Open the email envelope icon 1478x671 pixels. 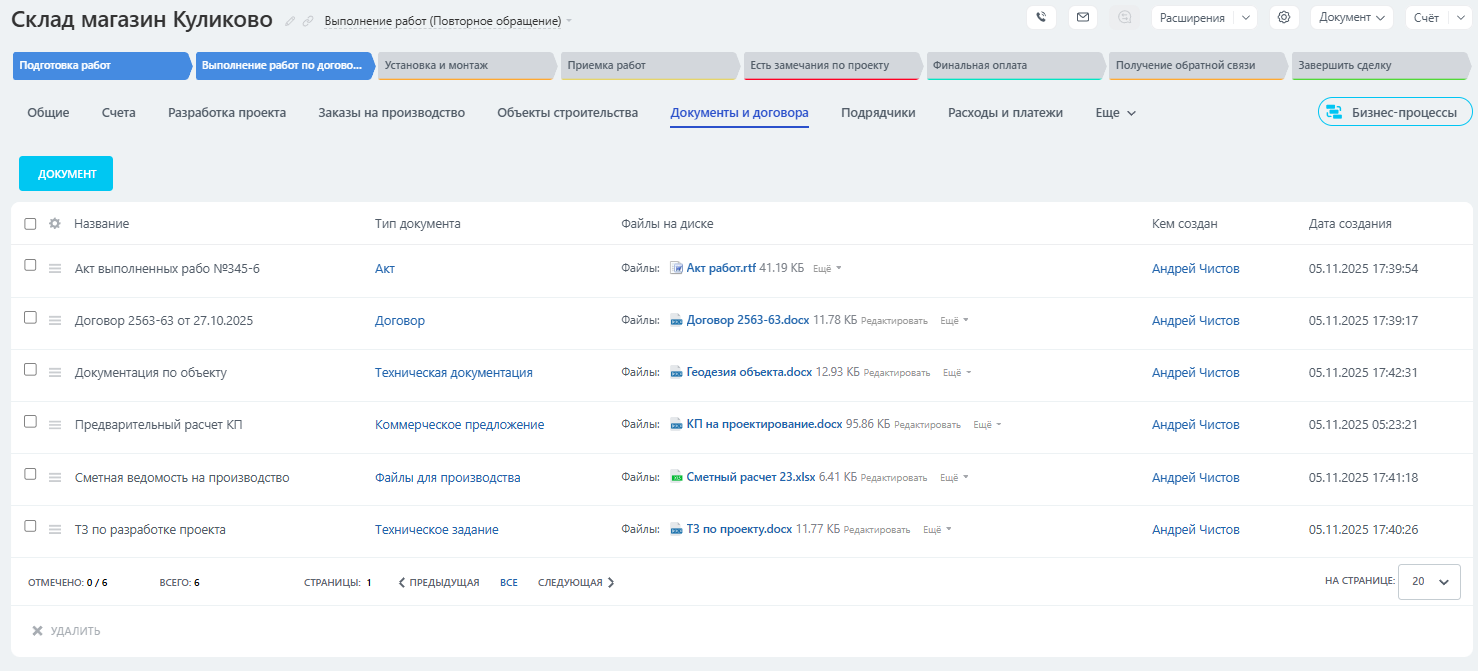1082,17
